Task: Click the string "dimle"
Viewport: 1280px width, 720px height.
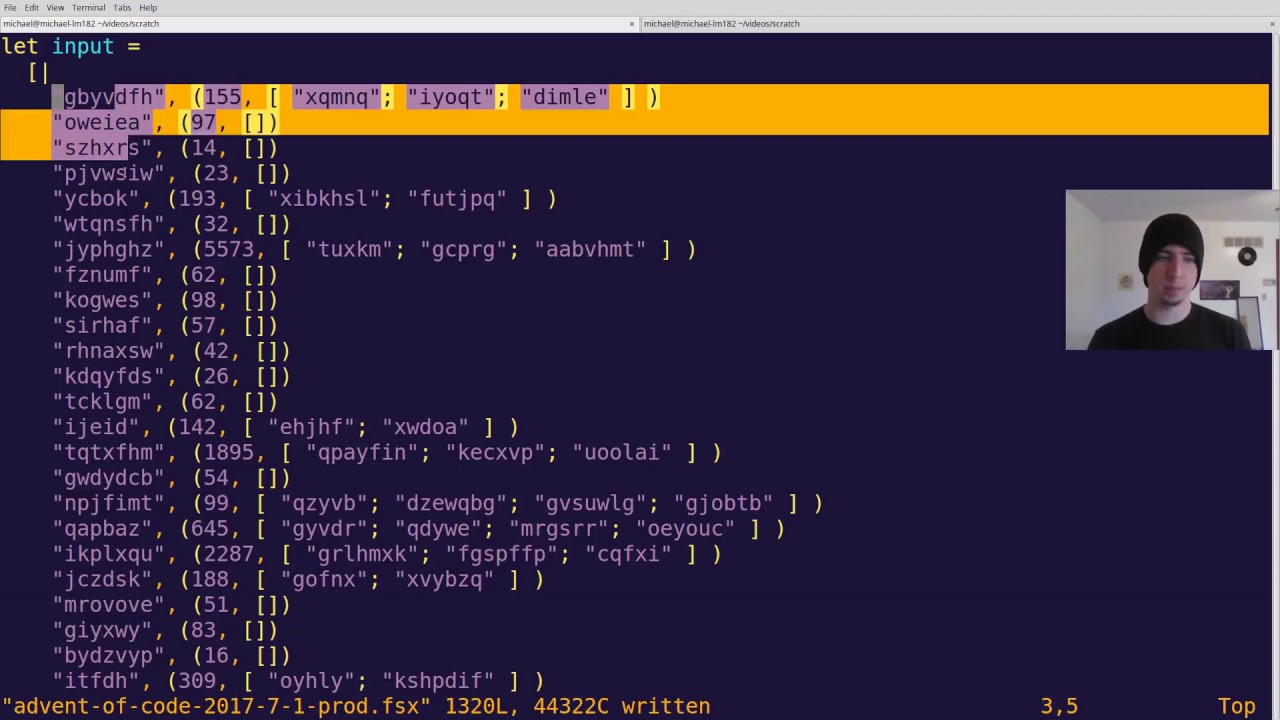Action: 565,97
